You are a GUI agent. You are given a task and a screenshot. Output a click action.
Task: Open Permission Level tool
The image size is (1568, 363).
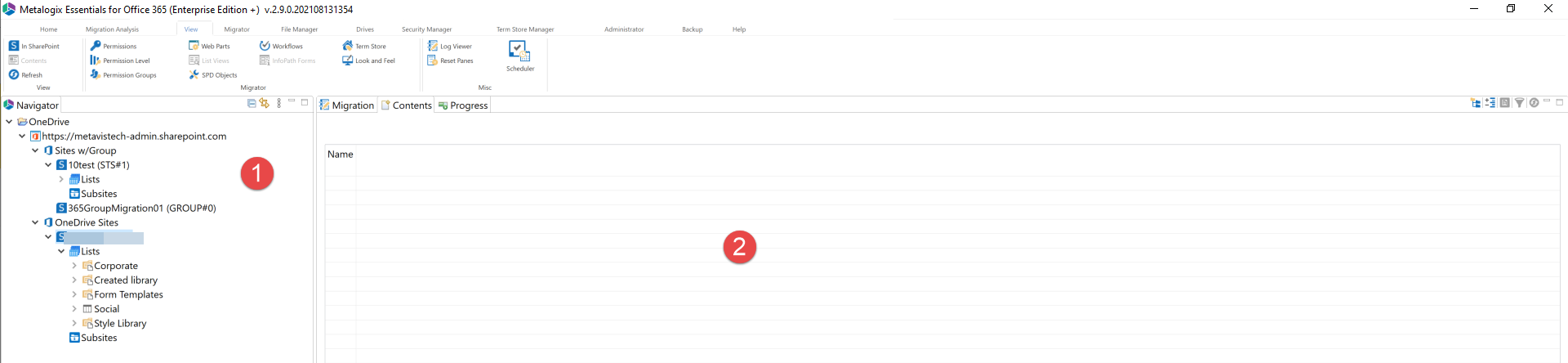[120, 60]
